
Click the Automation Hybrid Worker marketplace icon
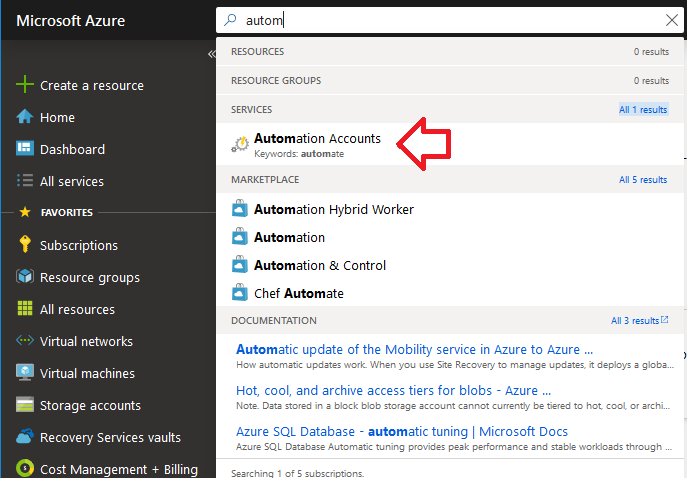click(240, 209)
